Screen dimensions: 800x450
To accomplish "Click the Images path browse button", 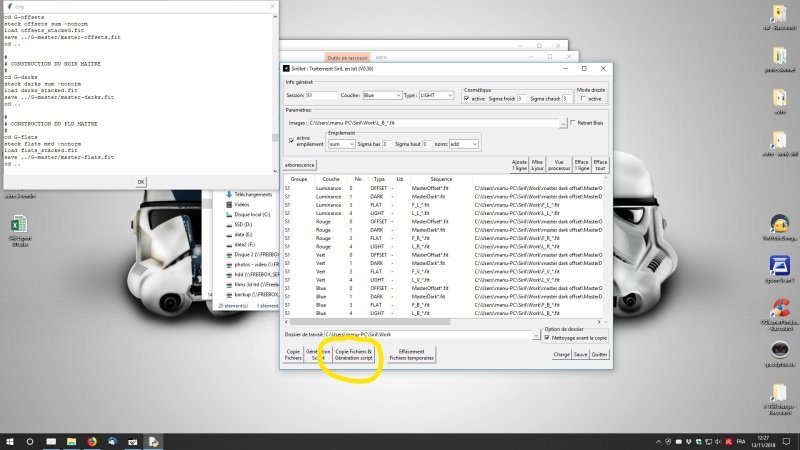I will (x=563, y=123).
